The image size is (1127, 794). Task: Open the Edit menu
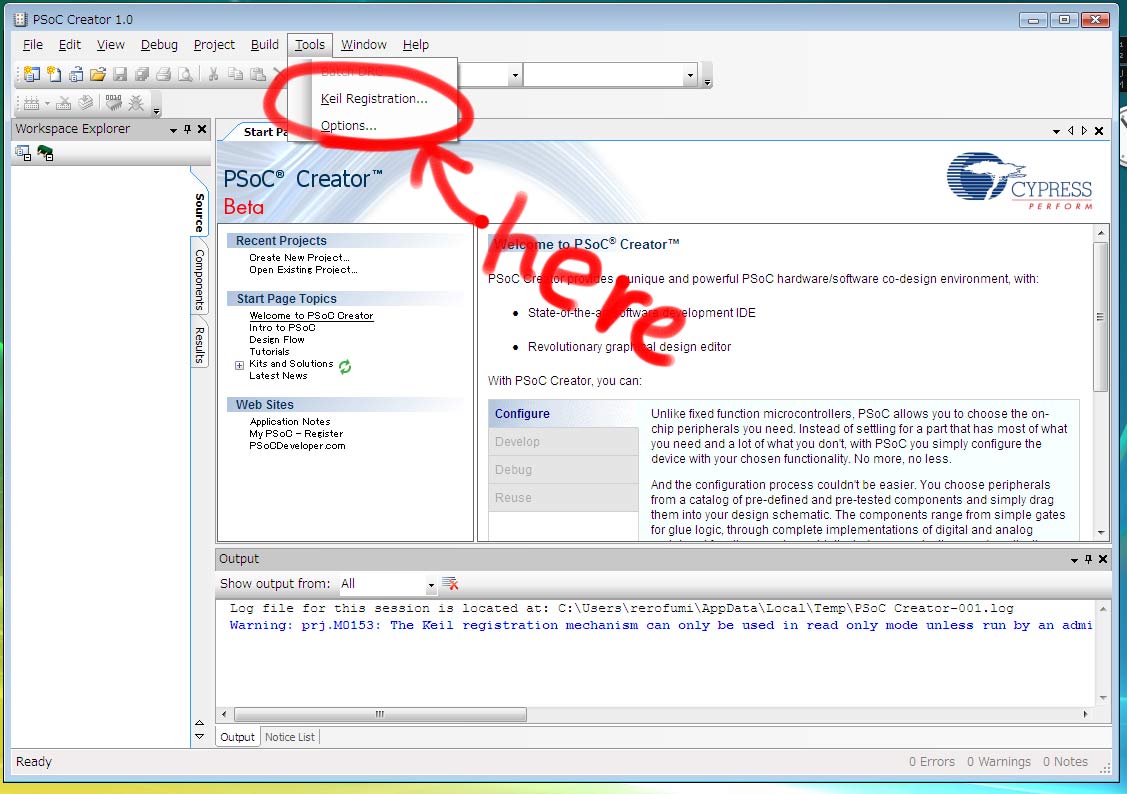point(70,45)
